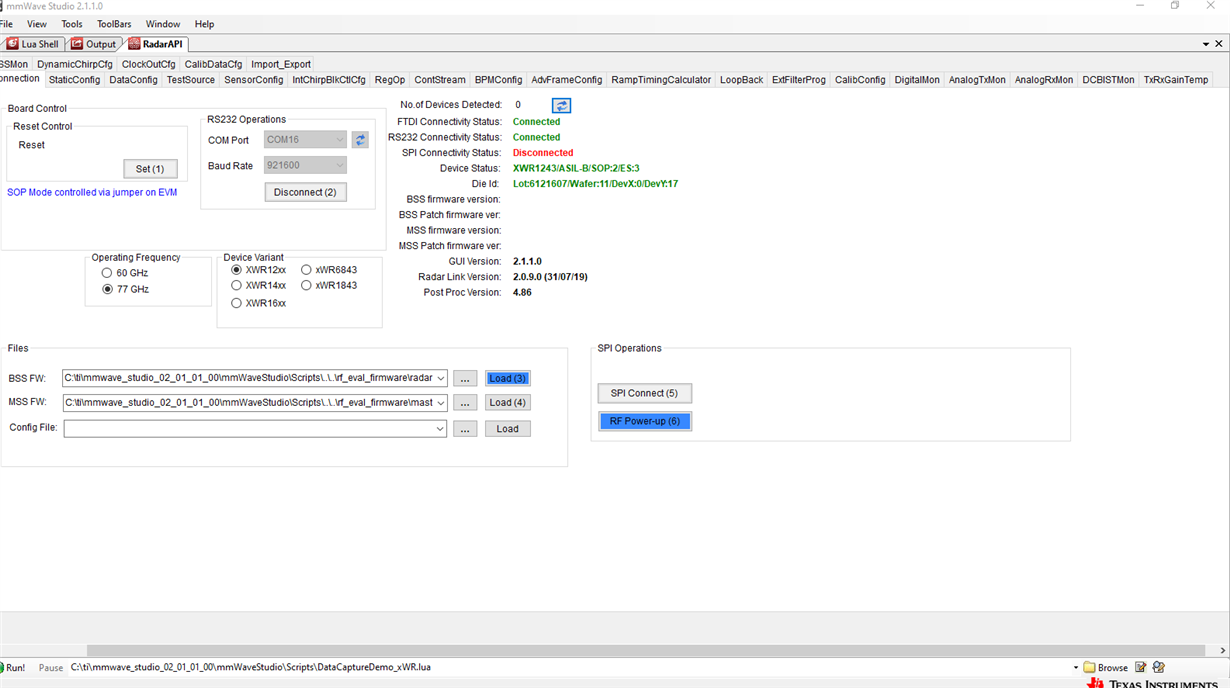1230x688 pixels.
Task: Open the File menu
Action: (6, 24)
